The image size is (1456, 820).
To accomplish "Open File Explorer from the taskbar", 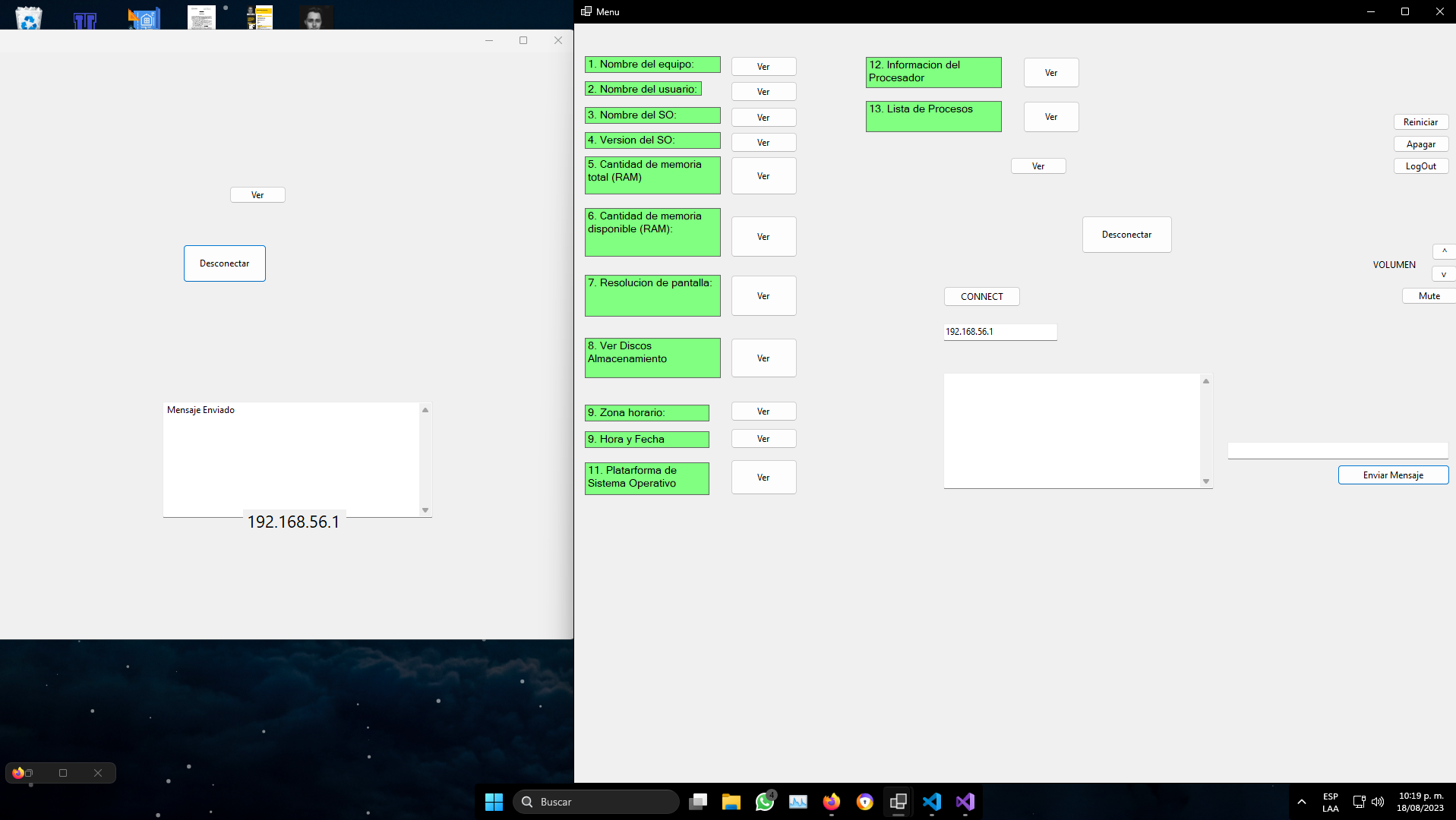I will pos(731,802).
